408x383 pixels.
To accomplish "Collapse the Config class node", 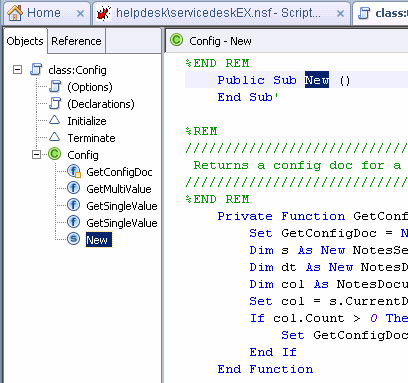I will tap(36, 155).
